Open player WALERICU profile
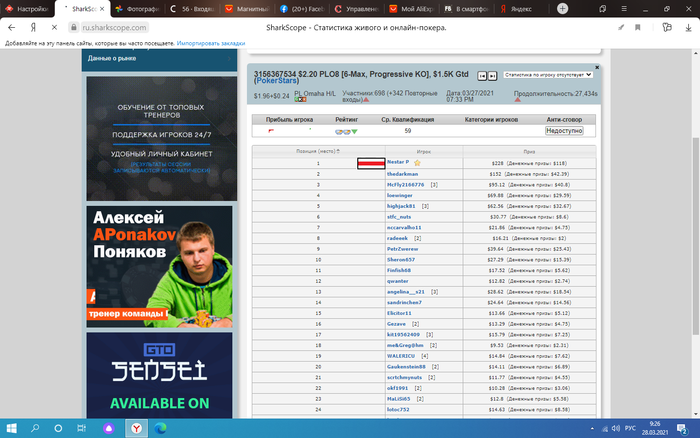 pos(401,356)
